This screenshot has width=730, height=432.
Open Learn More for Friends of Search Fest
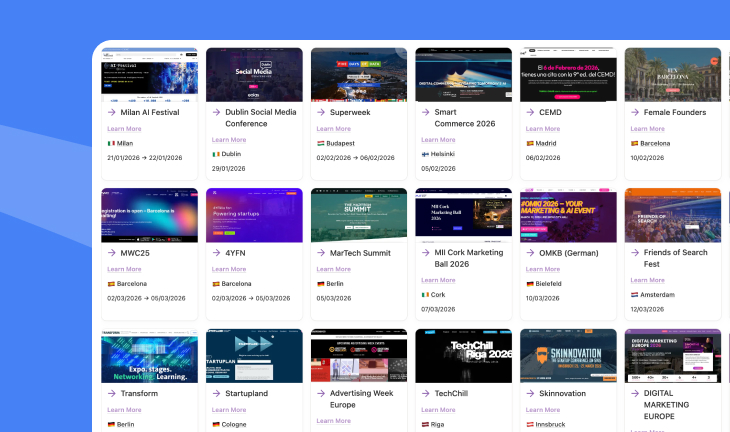tap(648, 280)
